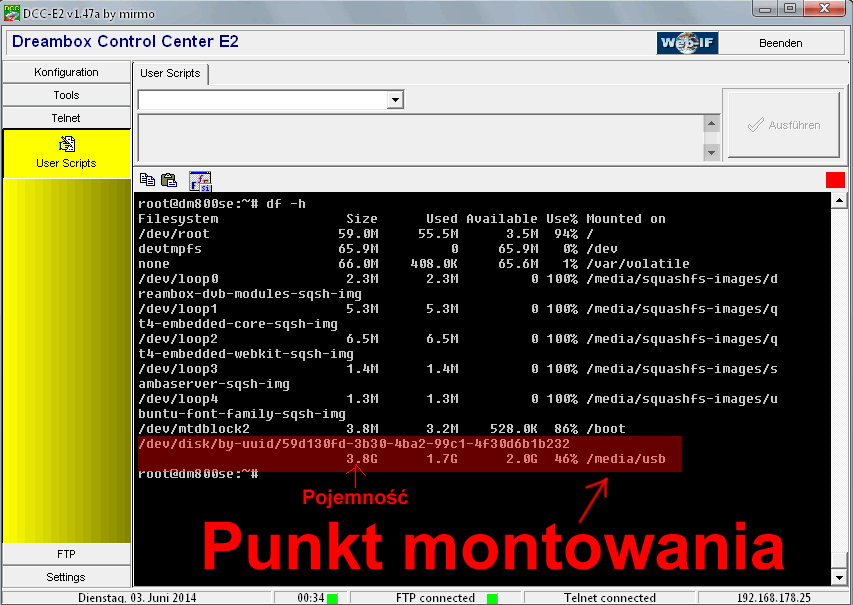The height and width of the screenshot is (605, 853).
Task: Expand the user script selection dropdown
Action: (x=395, y=100)
